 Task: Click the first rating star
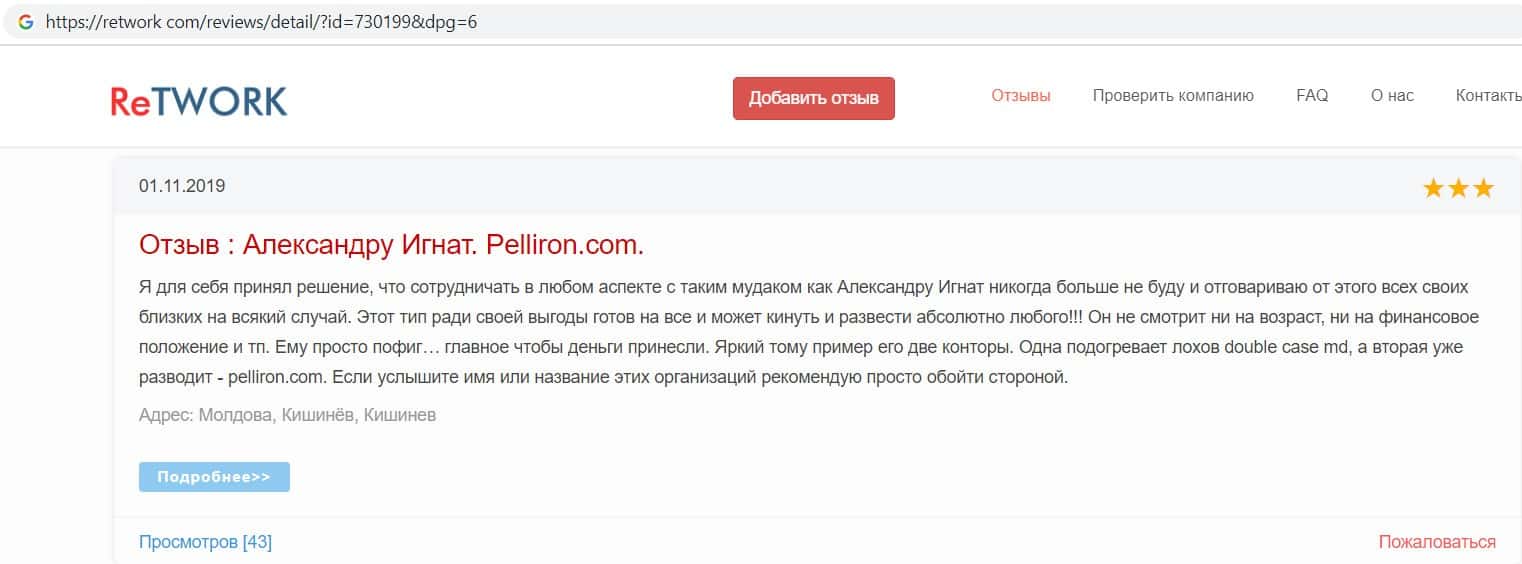[x=1433, y=188]
